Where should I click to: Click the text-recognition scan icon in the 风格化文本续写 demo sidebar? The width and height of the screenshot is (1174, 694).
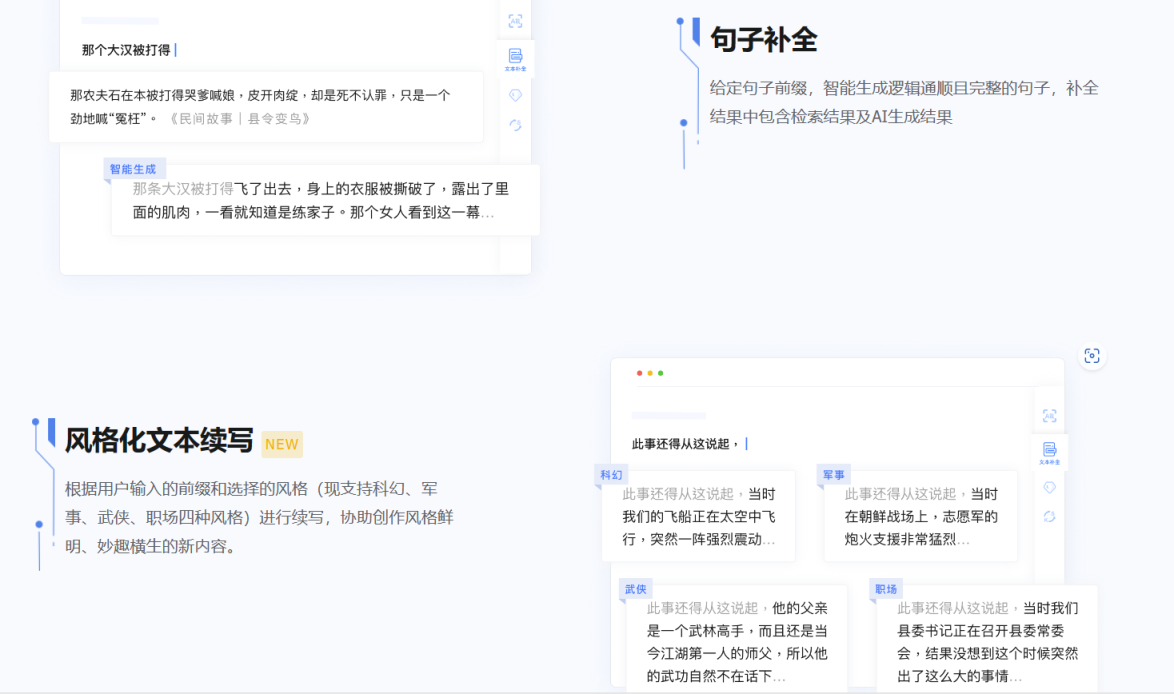tap(1049, 416)
